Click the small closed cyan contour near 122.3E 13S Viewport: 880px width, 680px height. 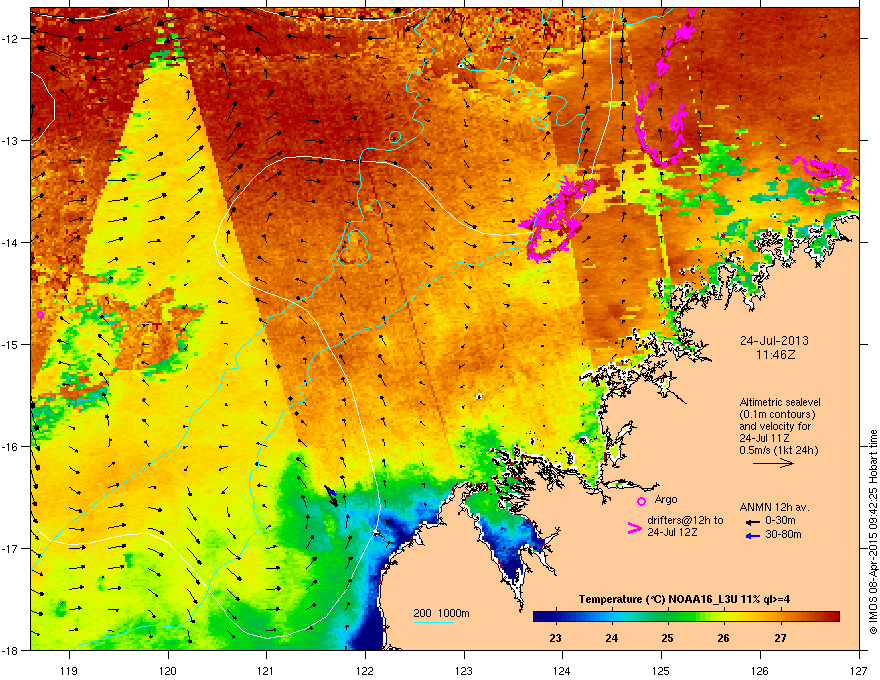pyautogui.click(x=395, y=137)
